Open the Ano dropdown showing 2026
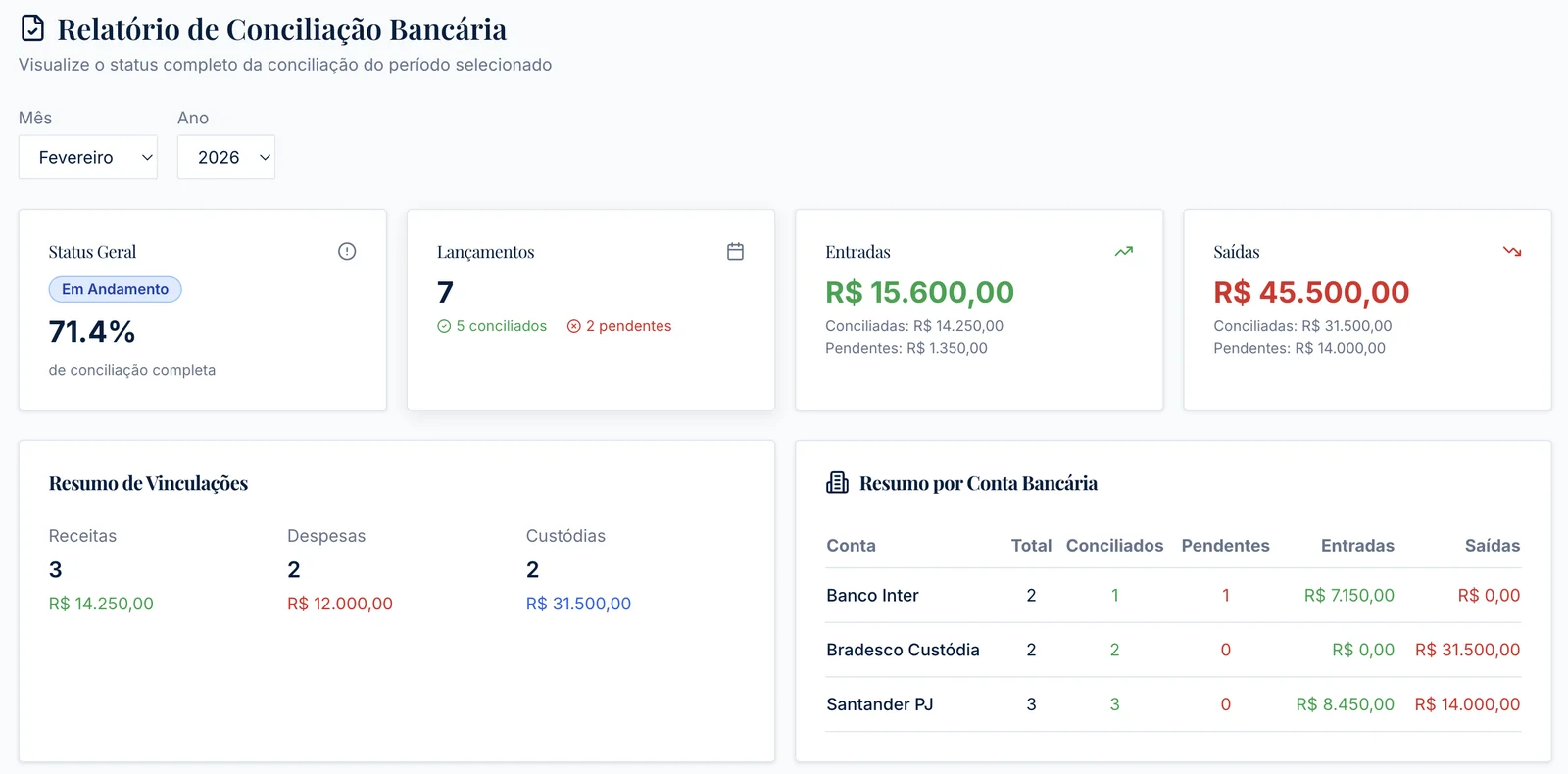This screenshot has height=774, width=1568. [226, 157]
